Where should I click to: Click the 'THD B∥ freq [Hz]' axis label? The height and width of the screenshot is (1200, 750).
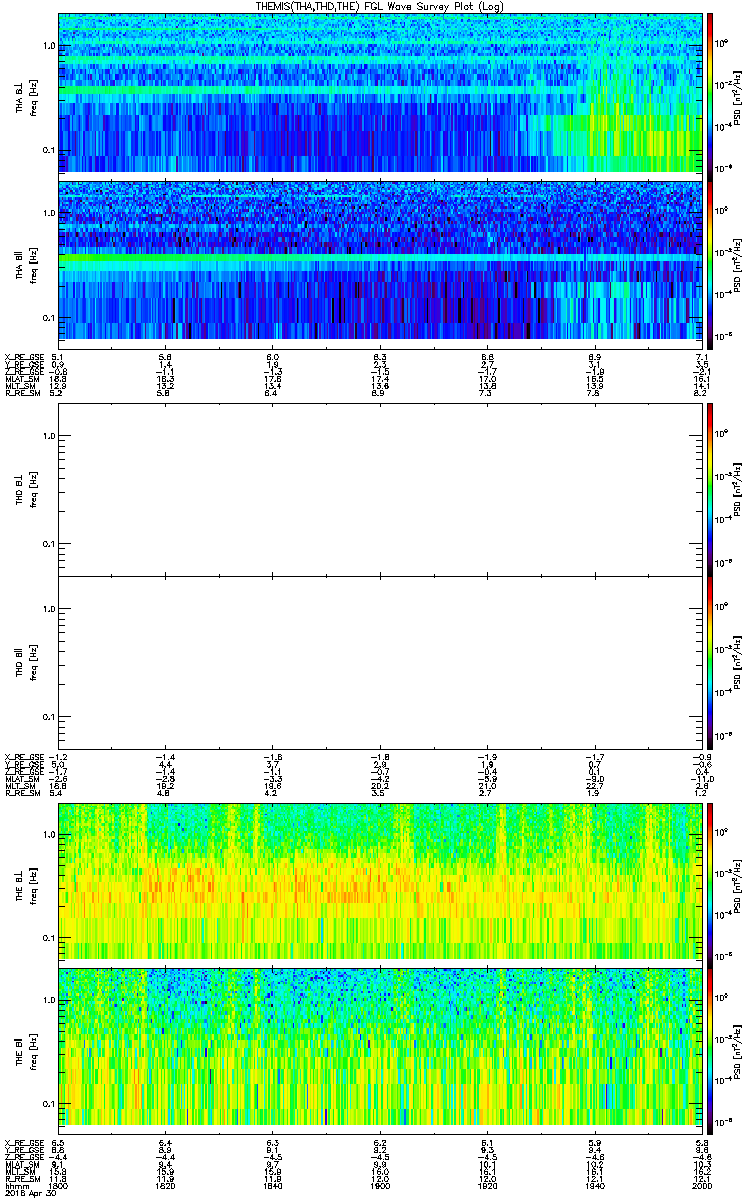coord(25,662)
